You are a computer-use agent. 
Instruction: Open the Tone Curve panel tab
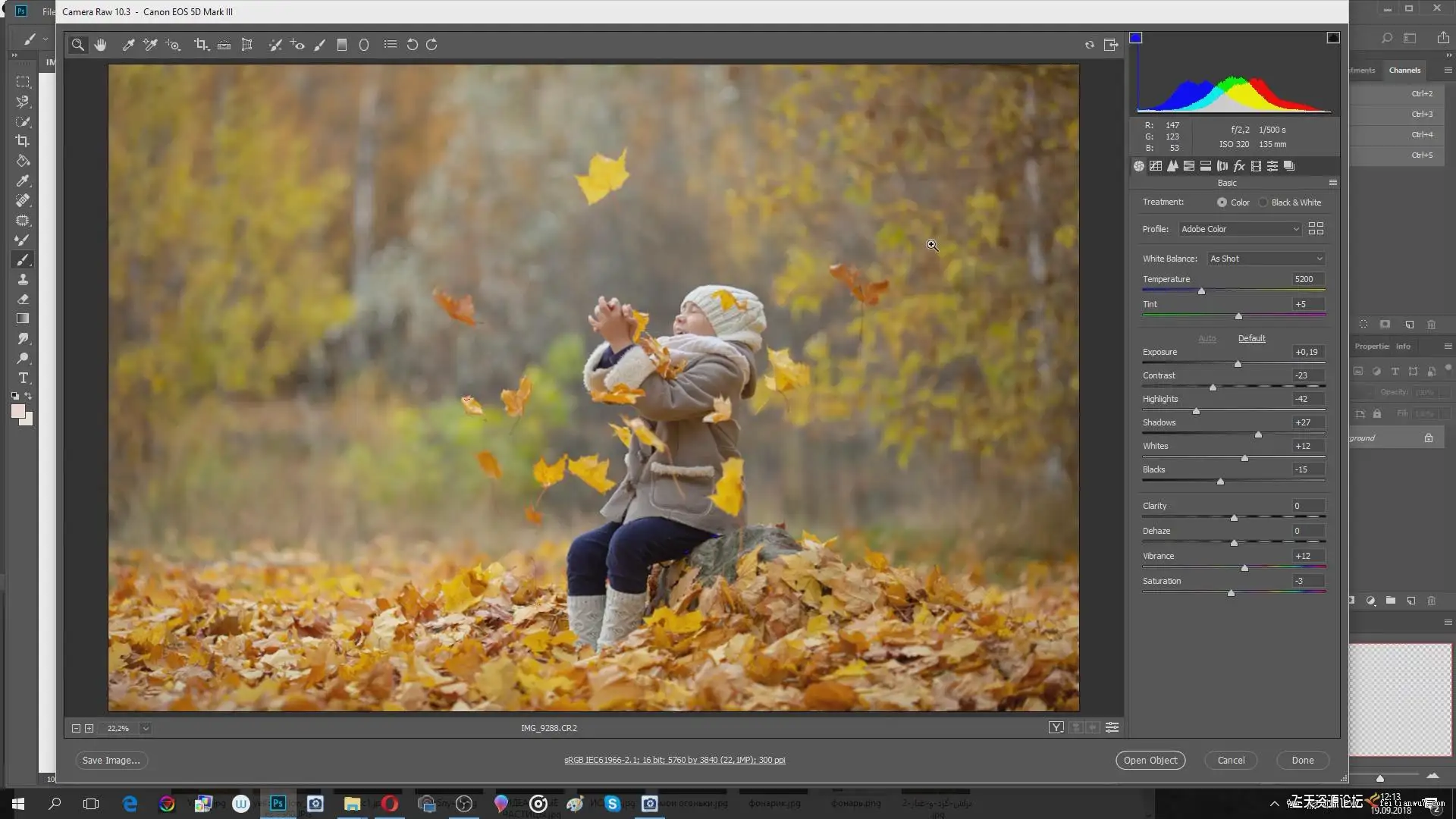click(1156, 166)
